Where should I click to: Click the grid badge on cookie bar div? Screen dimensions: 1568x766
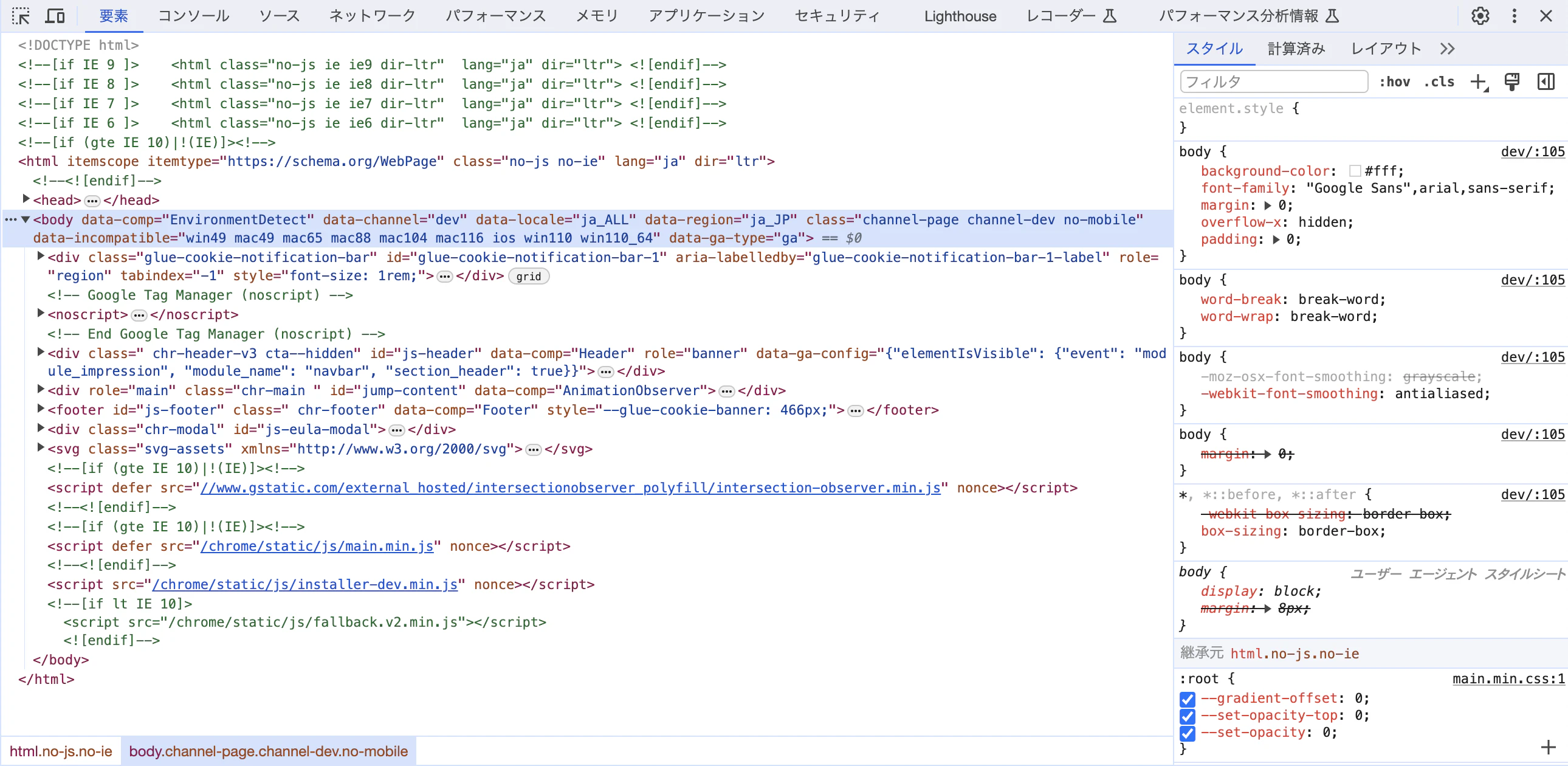tap(528, 277)
